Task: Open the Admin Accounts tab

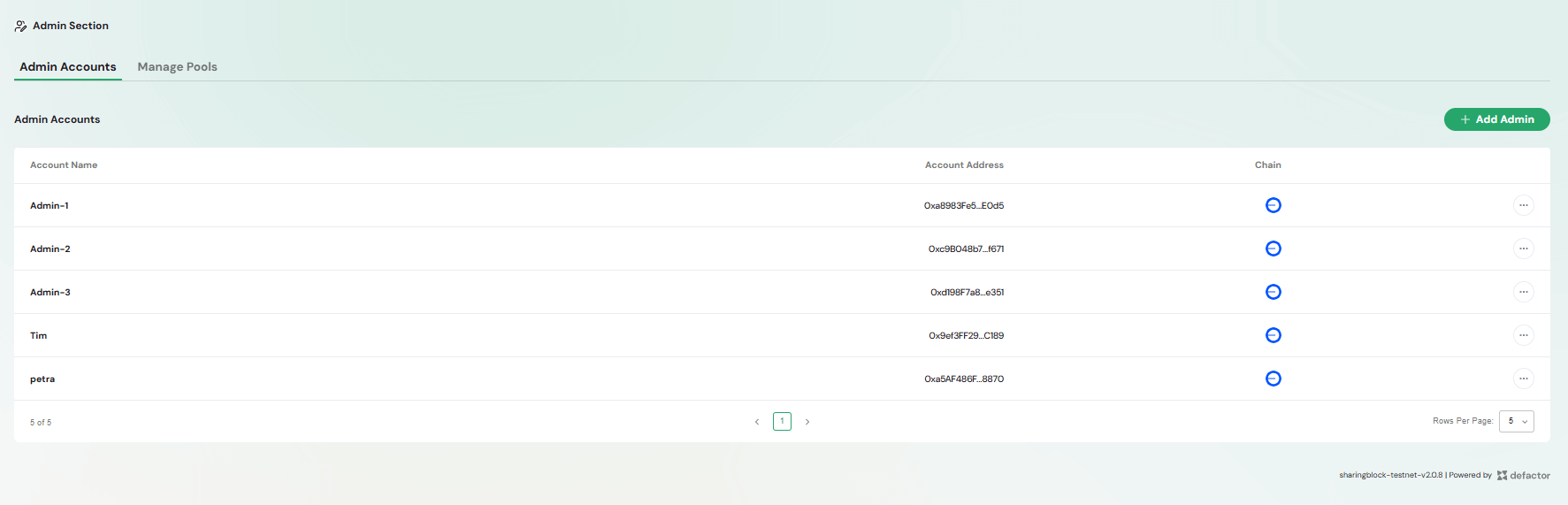Action: pyautogui.click(x=68, y=66)
